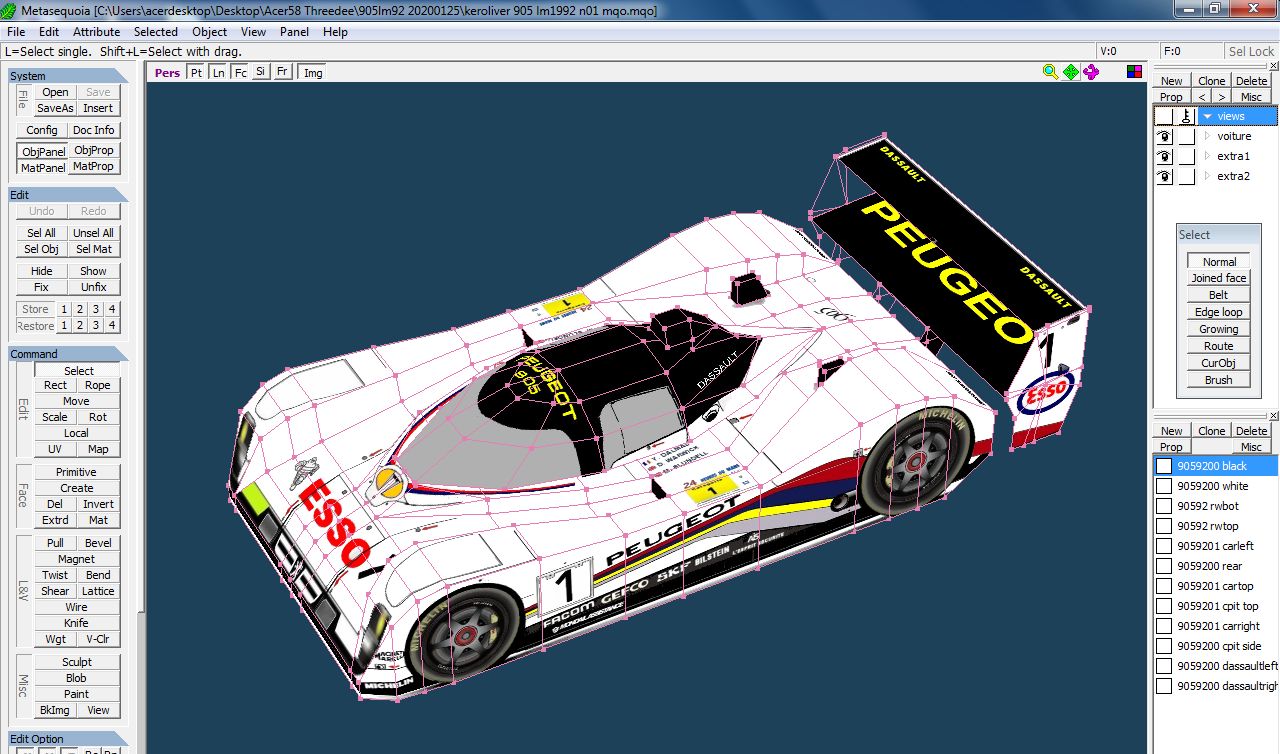
Task: Click the 9059200 white material swatch
Action: click(x=1164, y=486)
